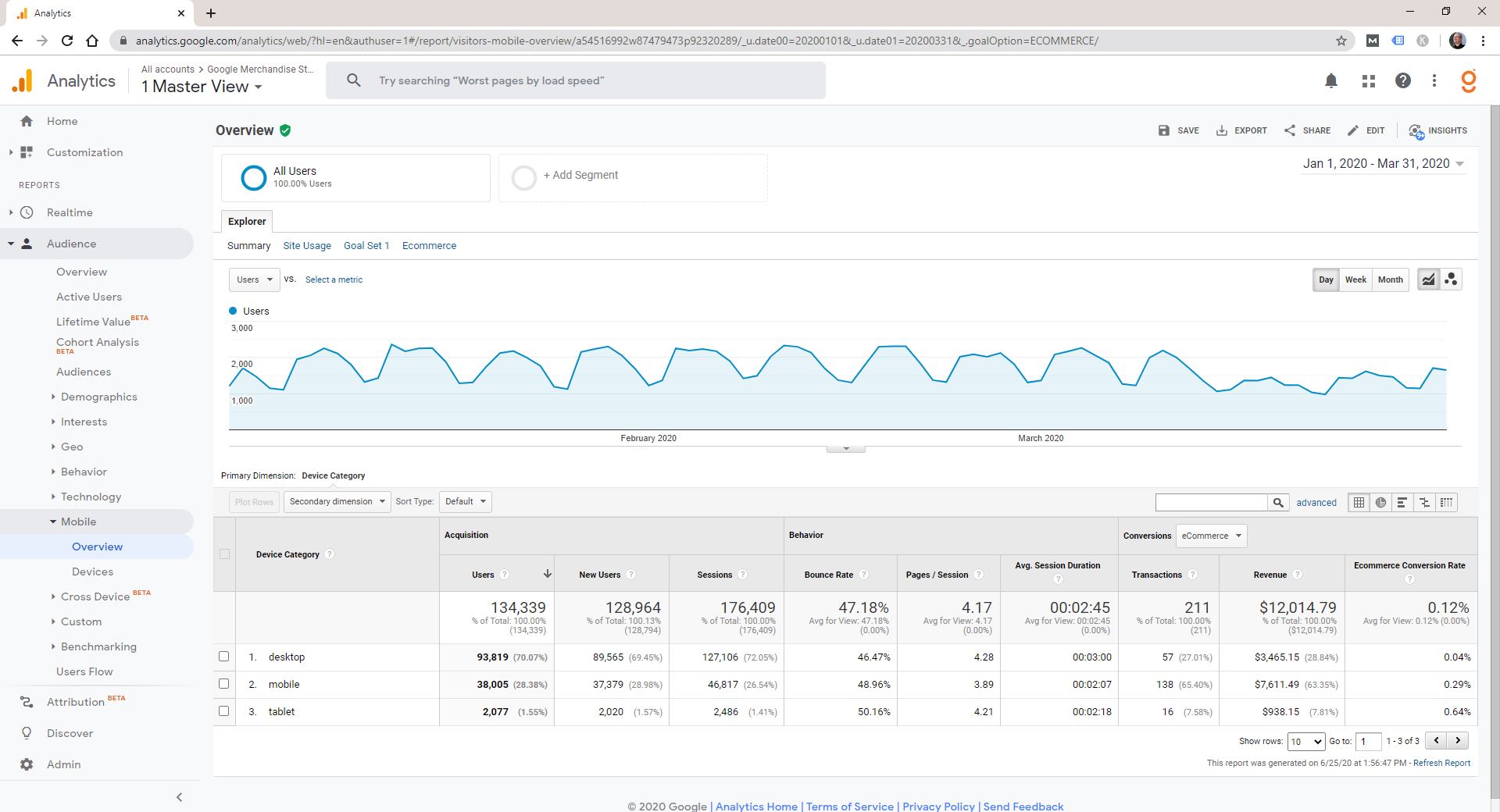Tick the mobile row checkbox
The image size is (1500, 812).
[224, 684]
